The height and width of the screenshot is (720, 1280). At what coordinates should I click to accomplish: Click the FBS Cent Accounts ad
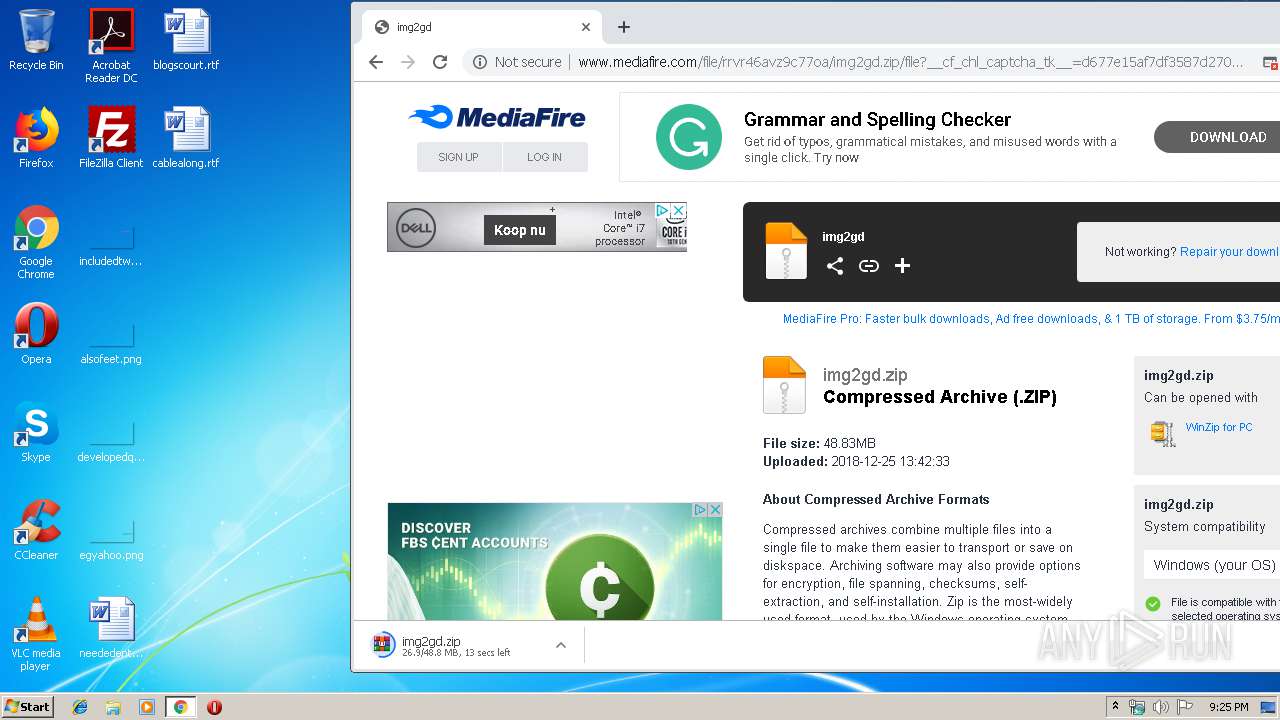[x=555, y=560]
